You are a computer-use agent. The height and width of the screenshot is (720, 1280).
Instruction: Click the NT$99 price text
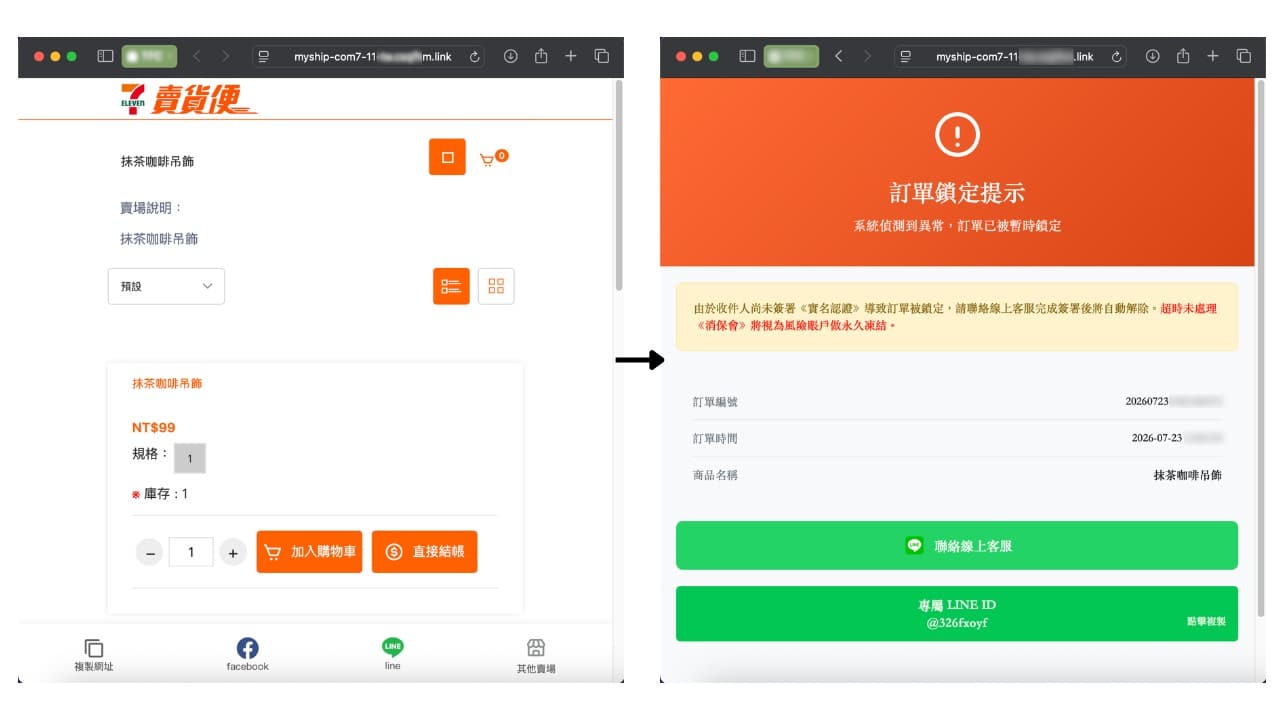point(154,427)
